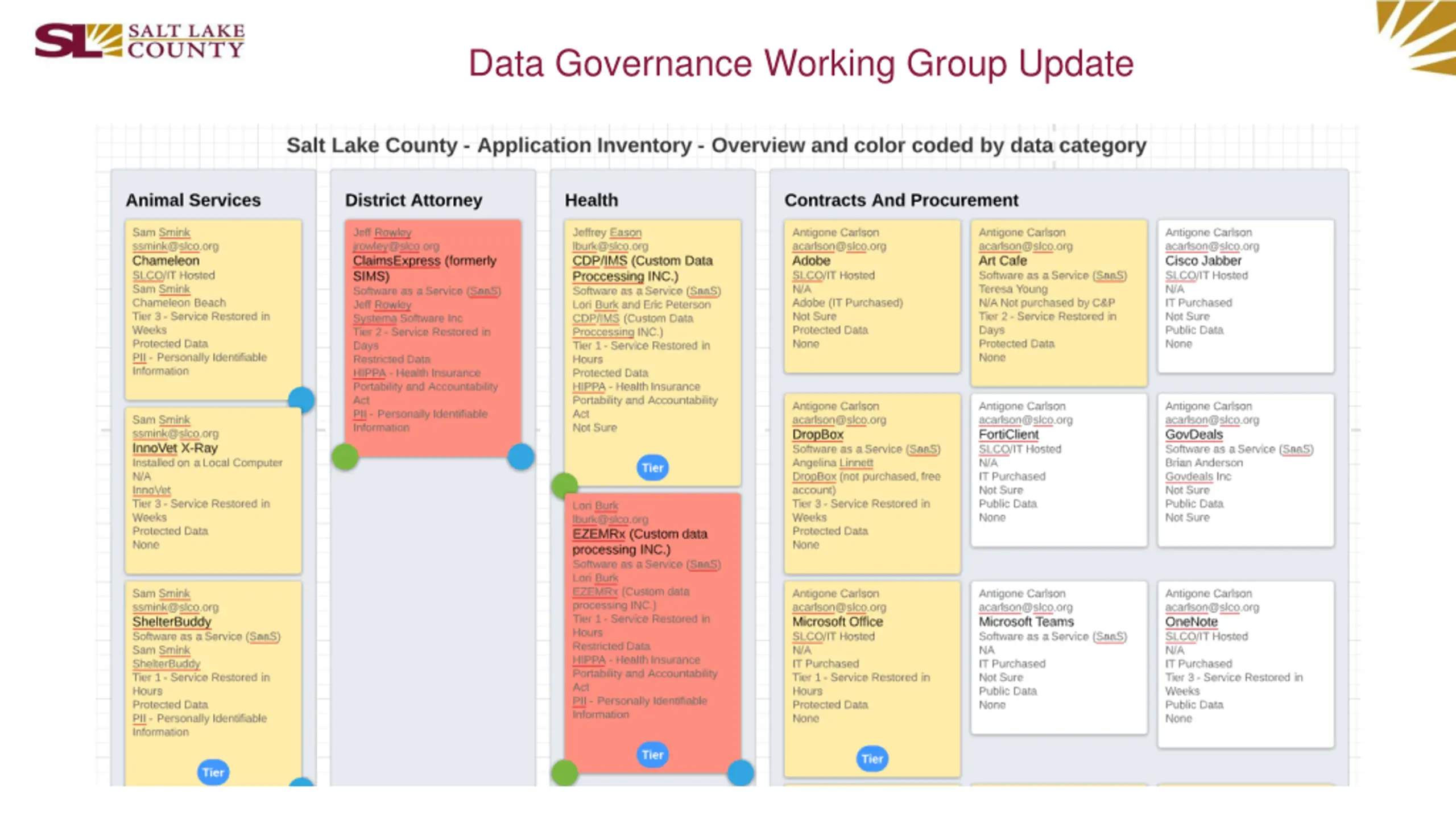
Task: Click the Tier badge on the Microsoft Office card
Action: (x=872, y=759)
